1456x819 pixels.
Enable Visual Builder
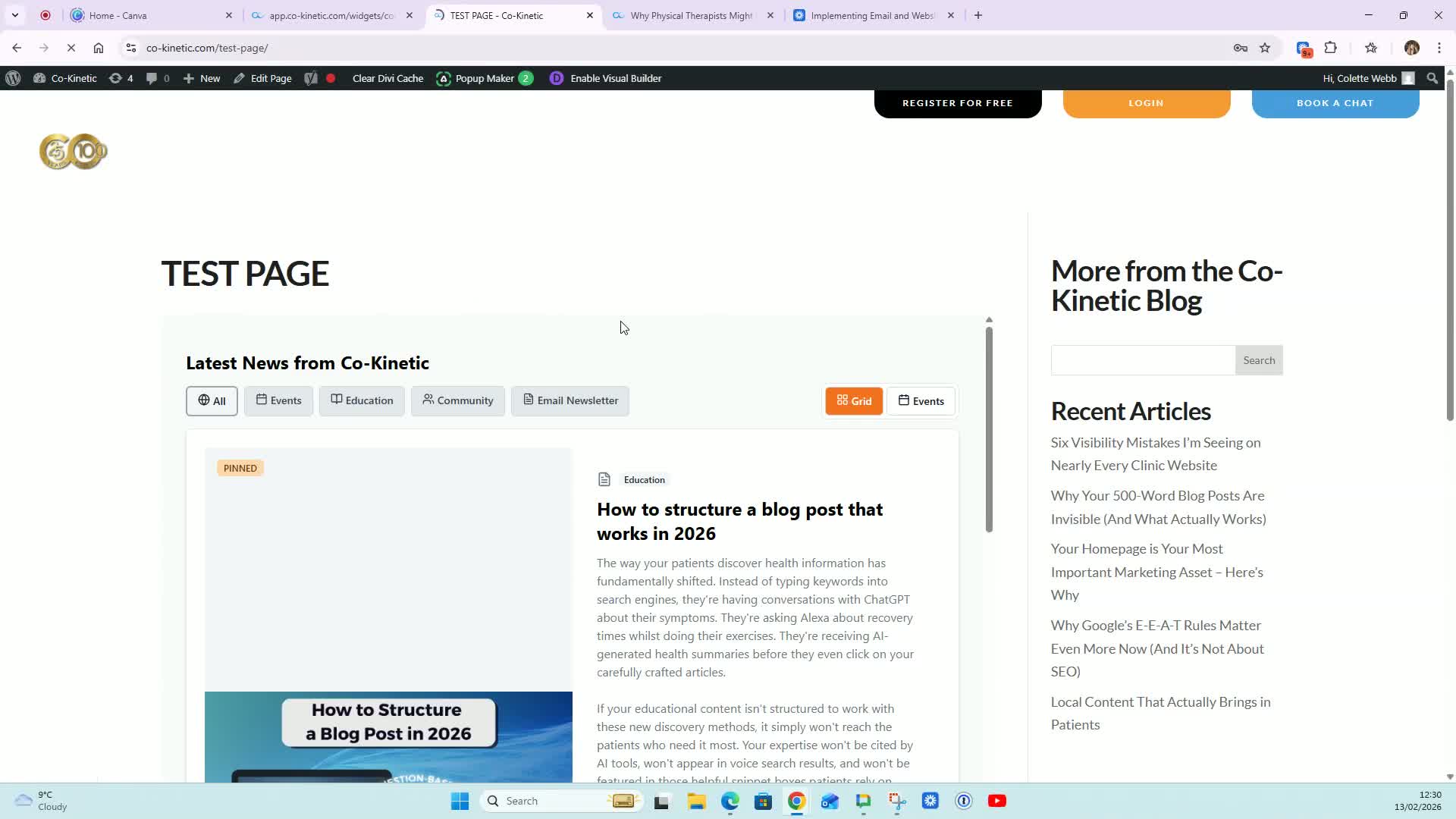point(605,78)
